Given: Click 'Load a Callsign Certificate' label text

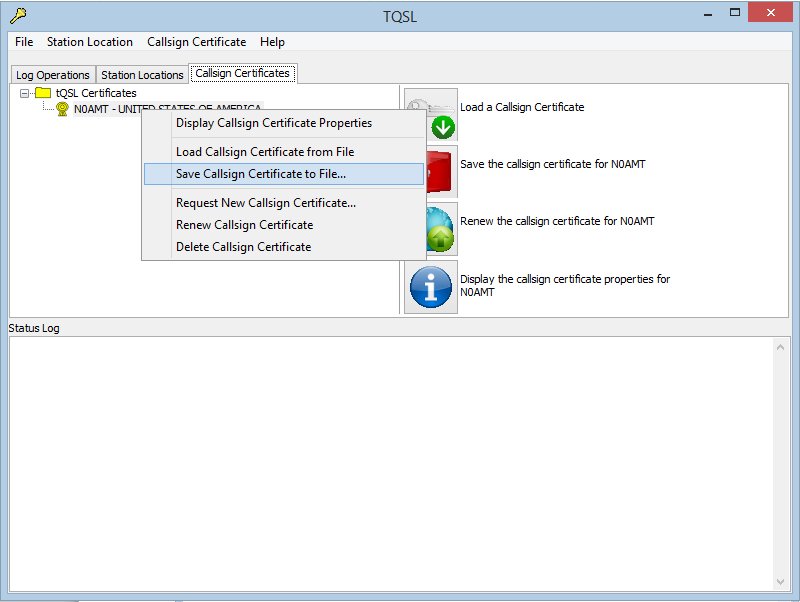Looking at the screenshot, I should (522, 107).
